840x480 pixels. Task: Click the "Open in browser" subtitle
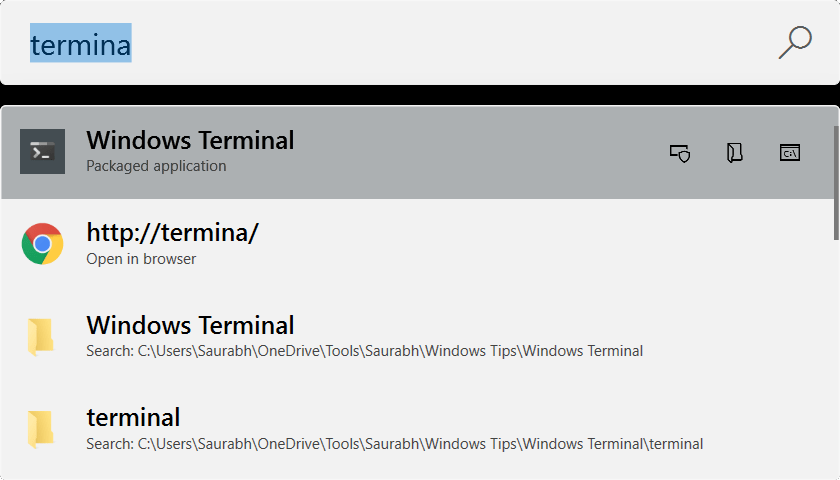tap(141, 259)
